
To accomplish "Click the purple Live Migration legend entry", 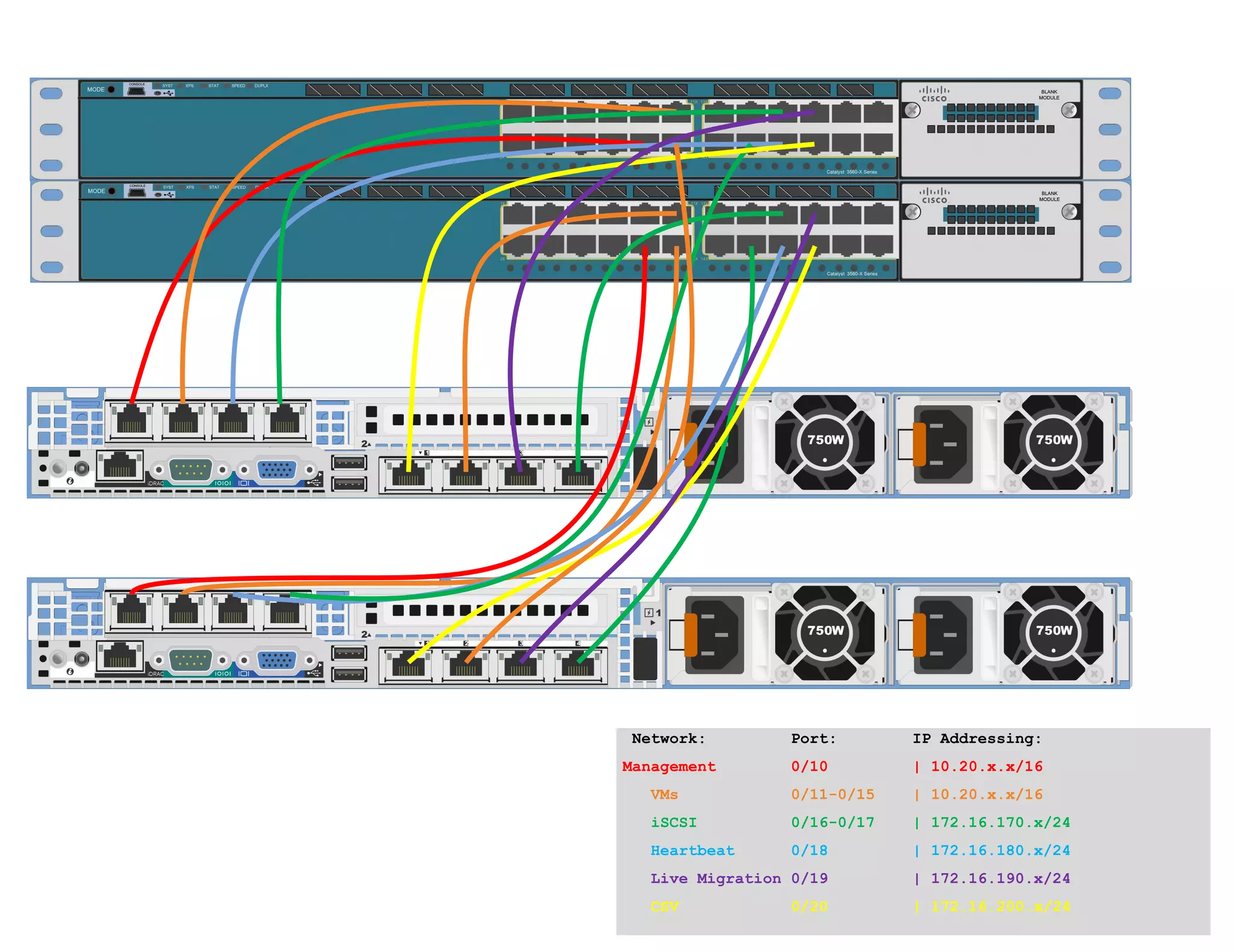I will pos(715,879).
